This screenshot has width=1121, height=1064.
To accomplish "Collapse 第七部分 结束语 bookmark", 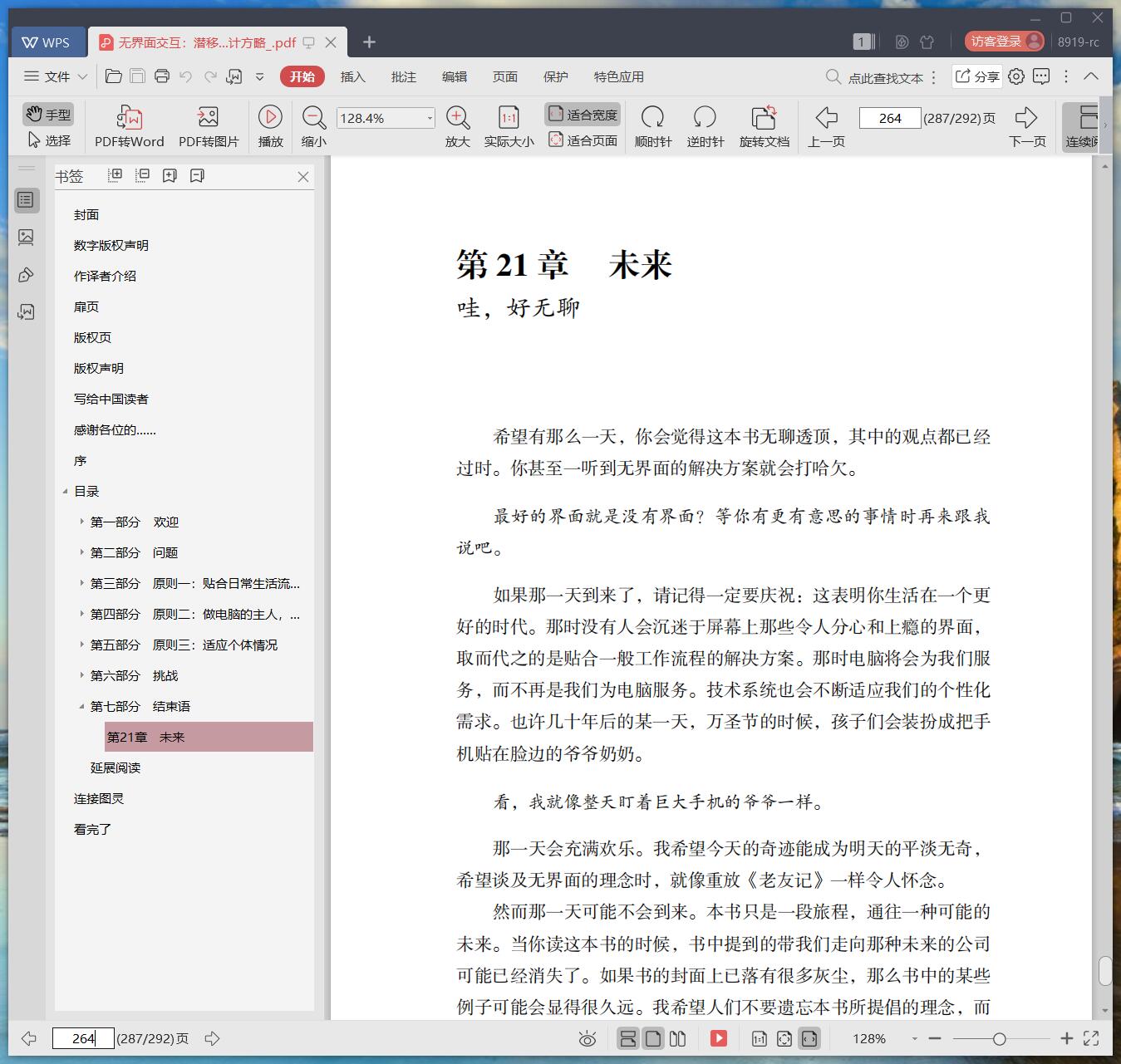I will click(81, 707).
